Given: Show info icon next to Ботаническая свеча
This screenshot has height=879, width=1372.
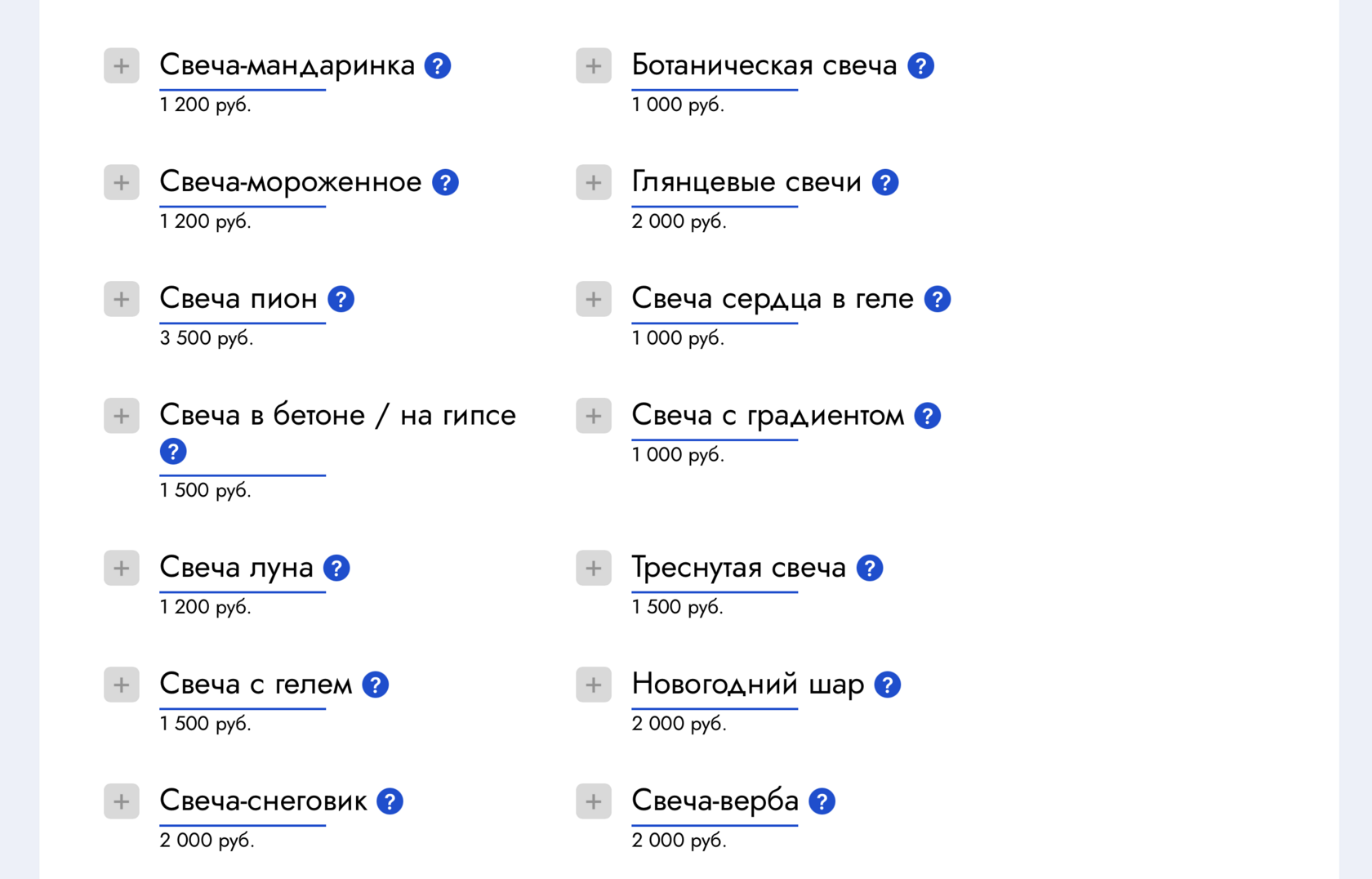Looking at the screenshot, I should click(920, 66).
